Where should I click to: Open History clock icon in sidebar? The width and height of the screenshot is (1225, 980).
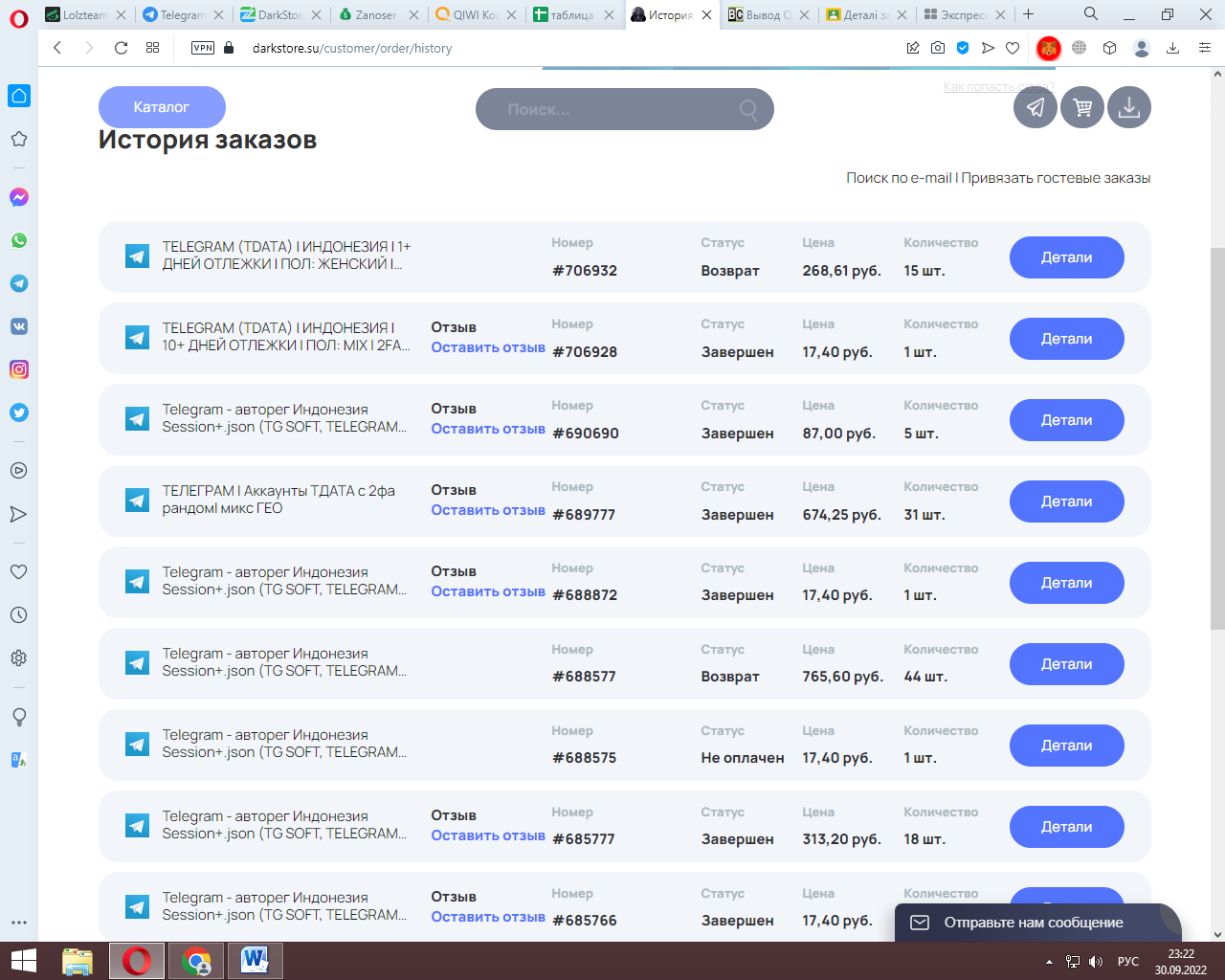point(19,615)
